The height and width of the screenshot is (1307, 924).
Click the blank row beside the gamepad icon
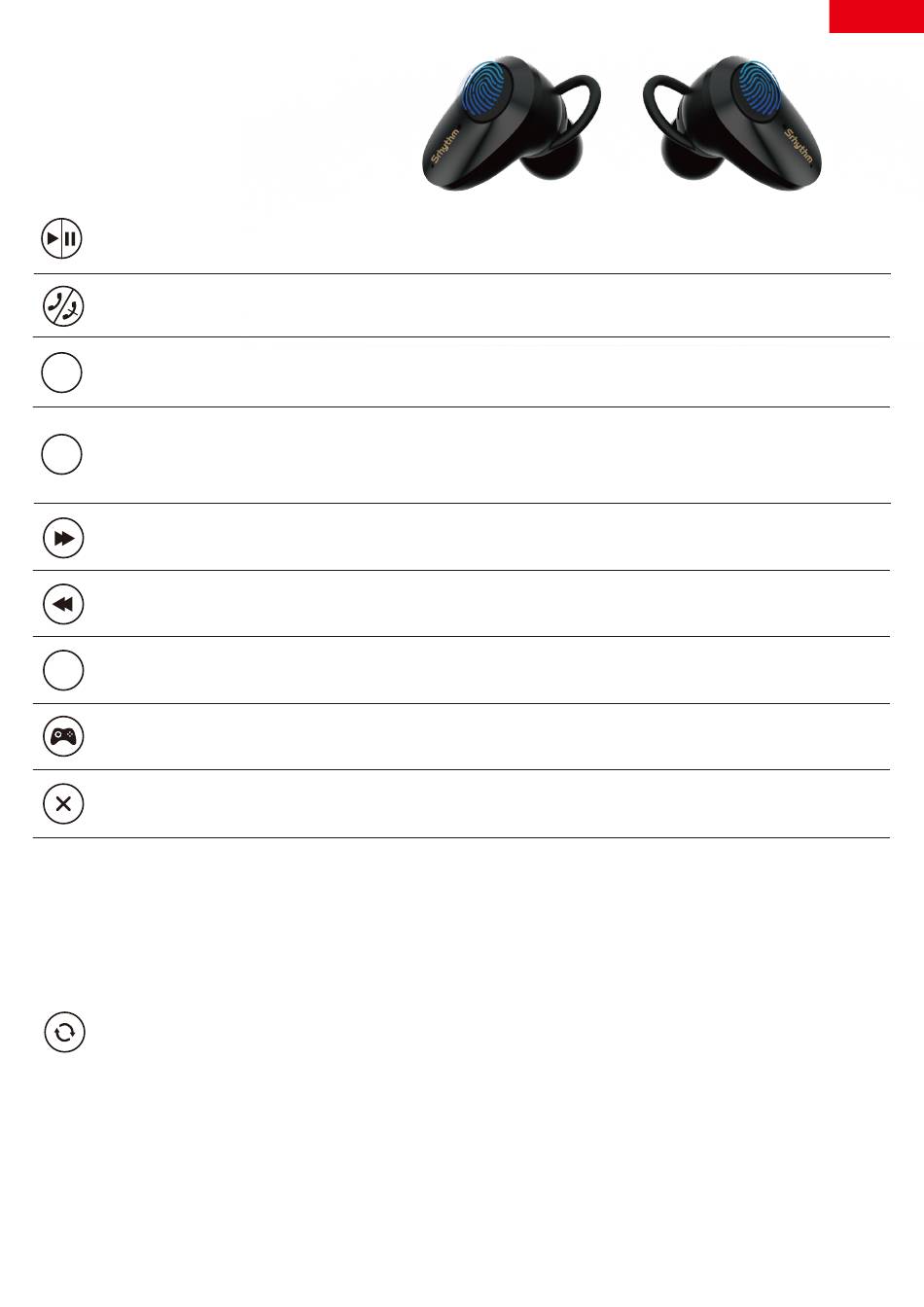[x=462, y=737]
